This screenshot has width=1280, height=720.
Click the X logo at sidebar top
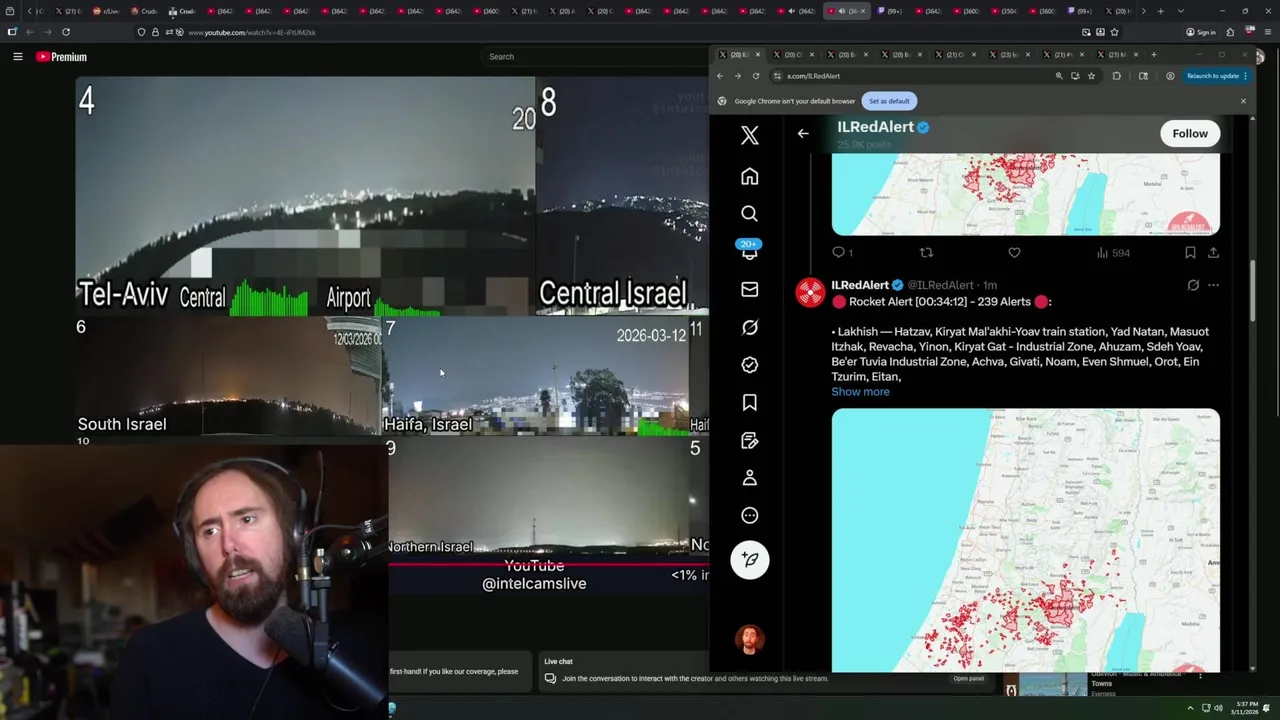coord(749,135)
